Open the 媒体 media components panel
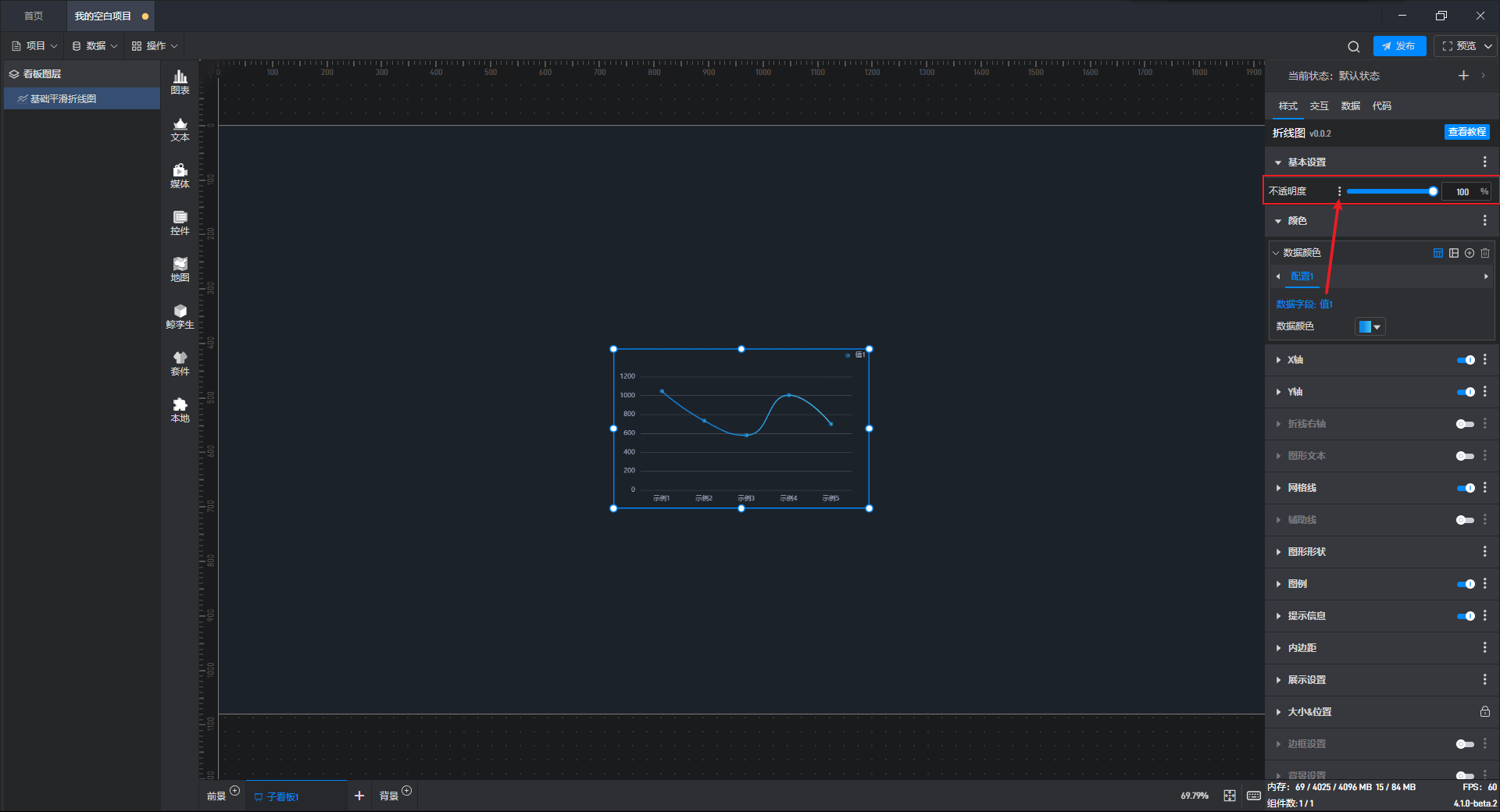 (180, 176)
